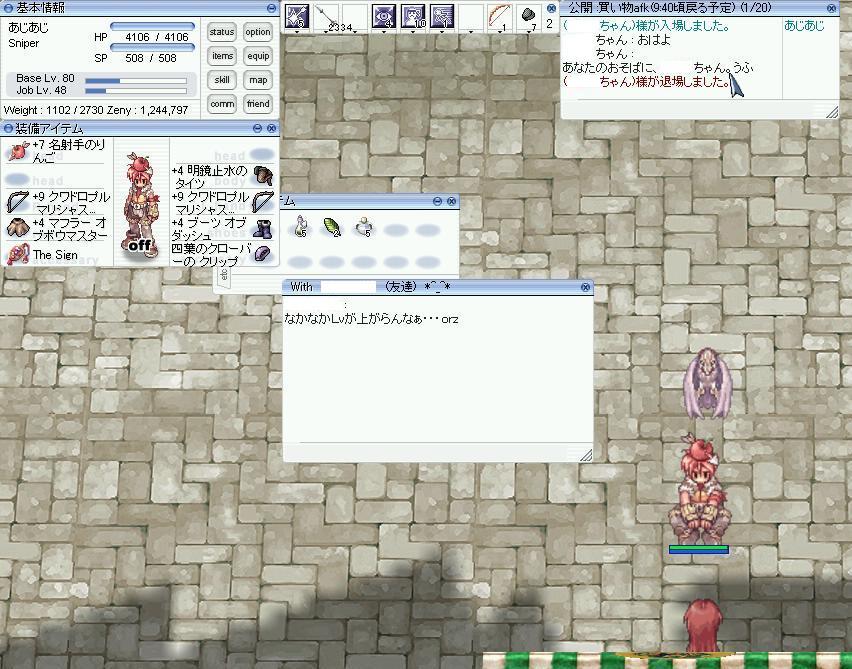Viewport: 852px width, 669px height.
Task: Click the HP bar above 4106 / 4106
Action: [152, 26]
